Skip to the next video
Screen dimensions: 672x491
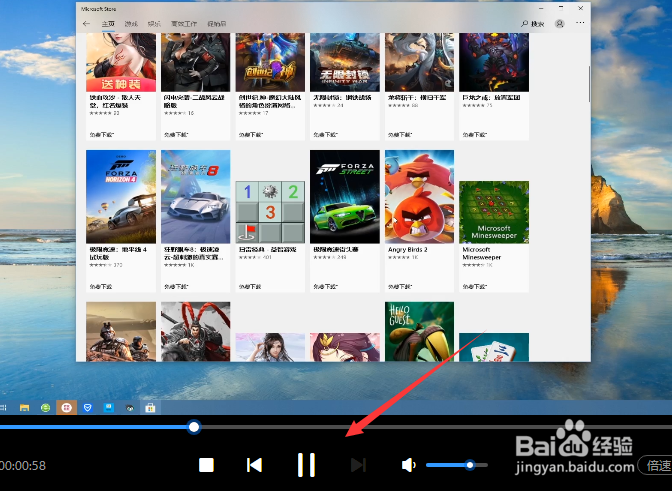click(x=358, y=465)
